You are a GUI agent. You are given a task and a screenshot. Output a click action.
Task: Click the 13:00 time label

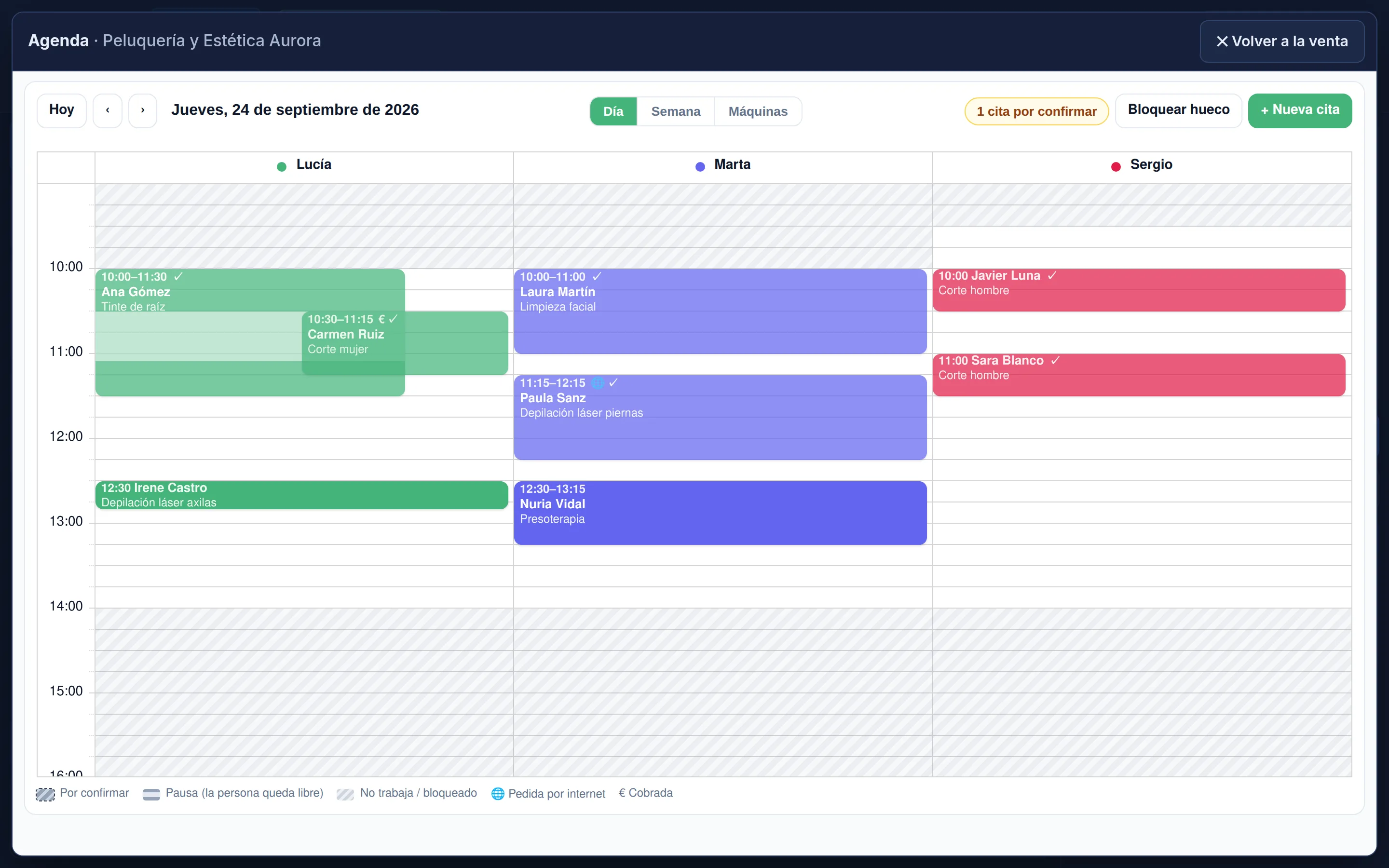[x=66, y=521]
